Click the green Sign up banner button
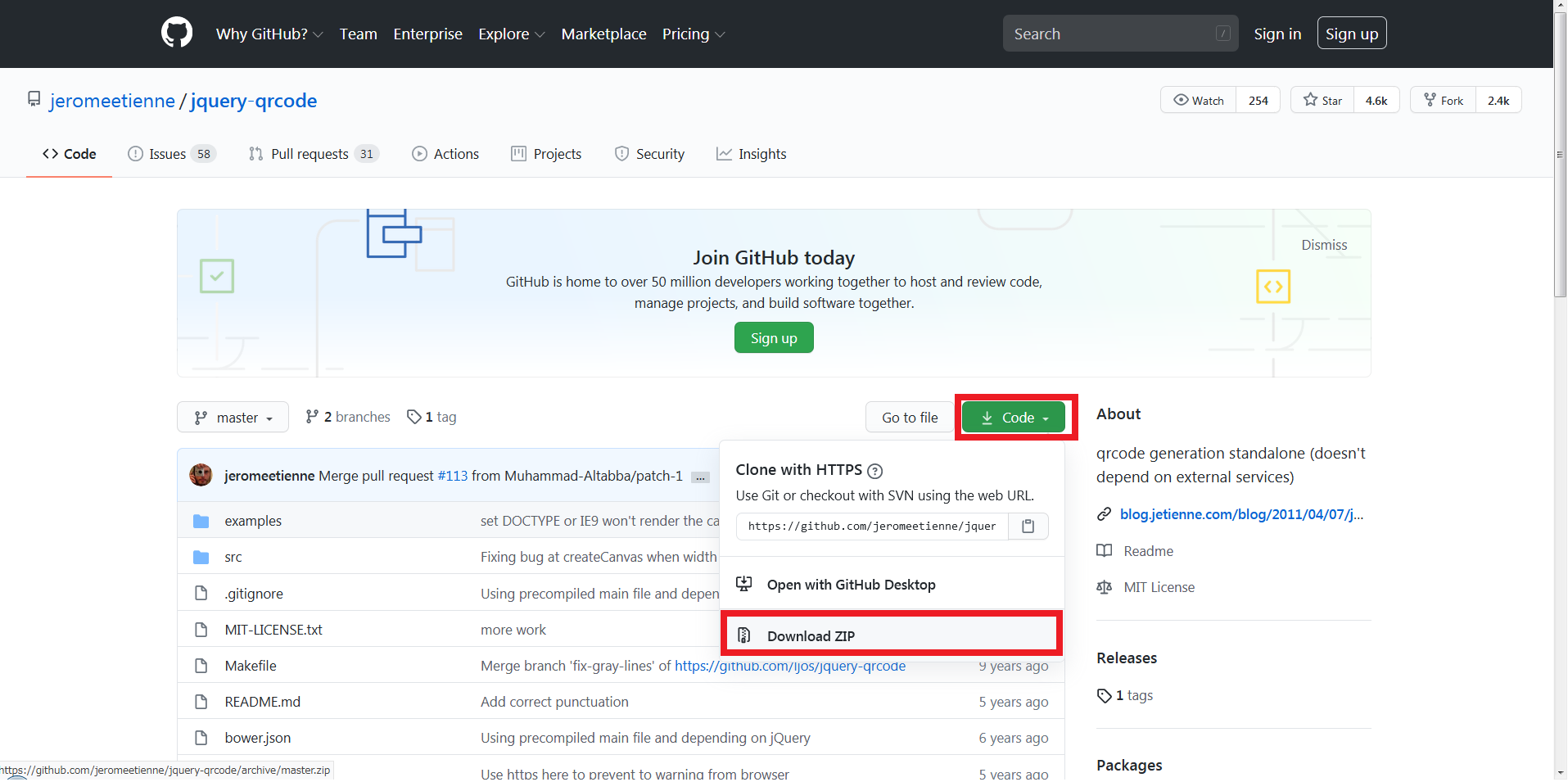The height and width of the screenshot is (782, 1568). click(x=774, y=337)
